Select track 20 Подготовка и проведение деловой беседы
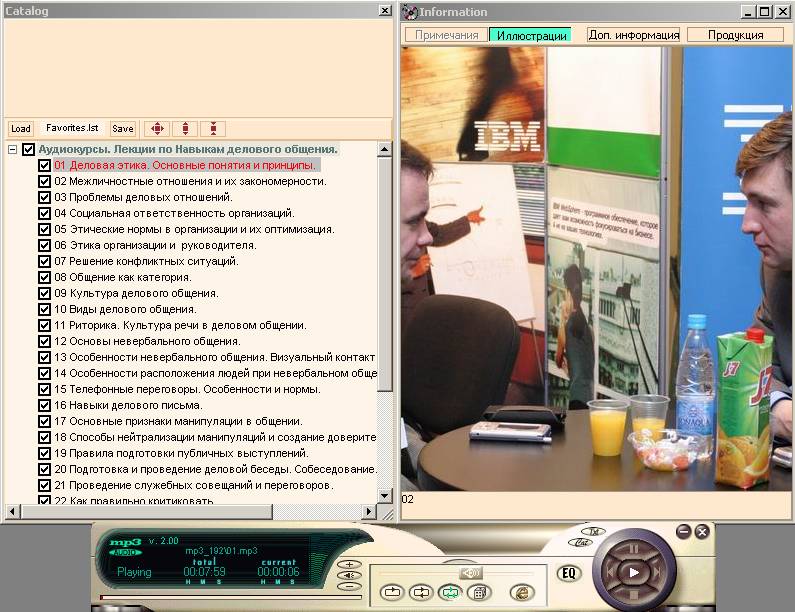This screenshot has height=612, width=795. (x=215, y=470)
